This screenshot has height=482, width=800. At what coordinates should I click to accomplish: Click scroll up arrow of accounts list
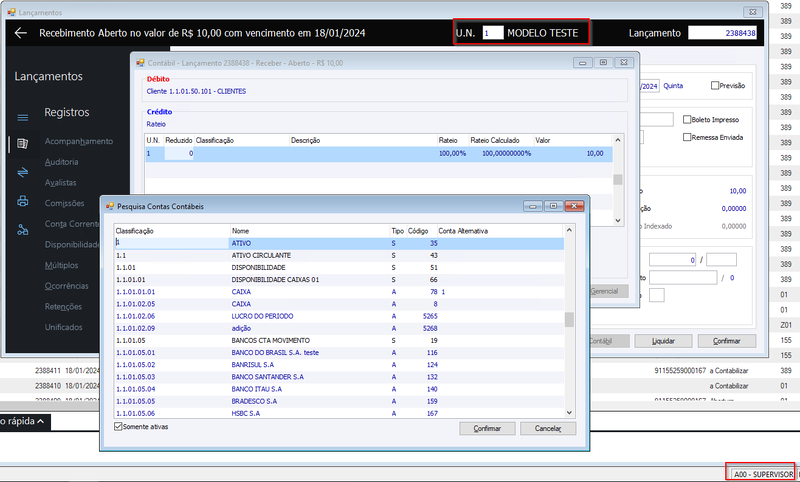569,231
